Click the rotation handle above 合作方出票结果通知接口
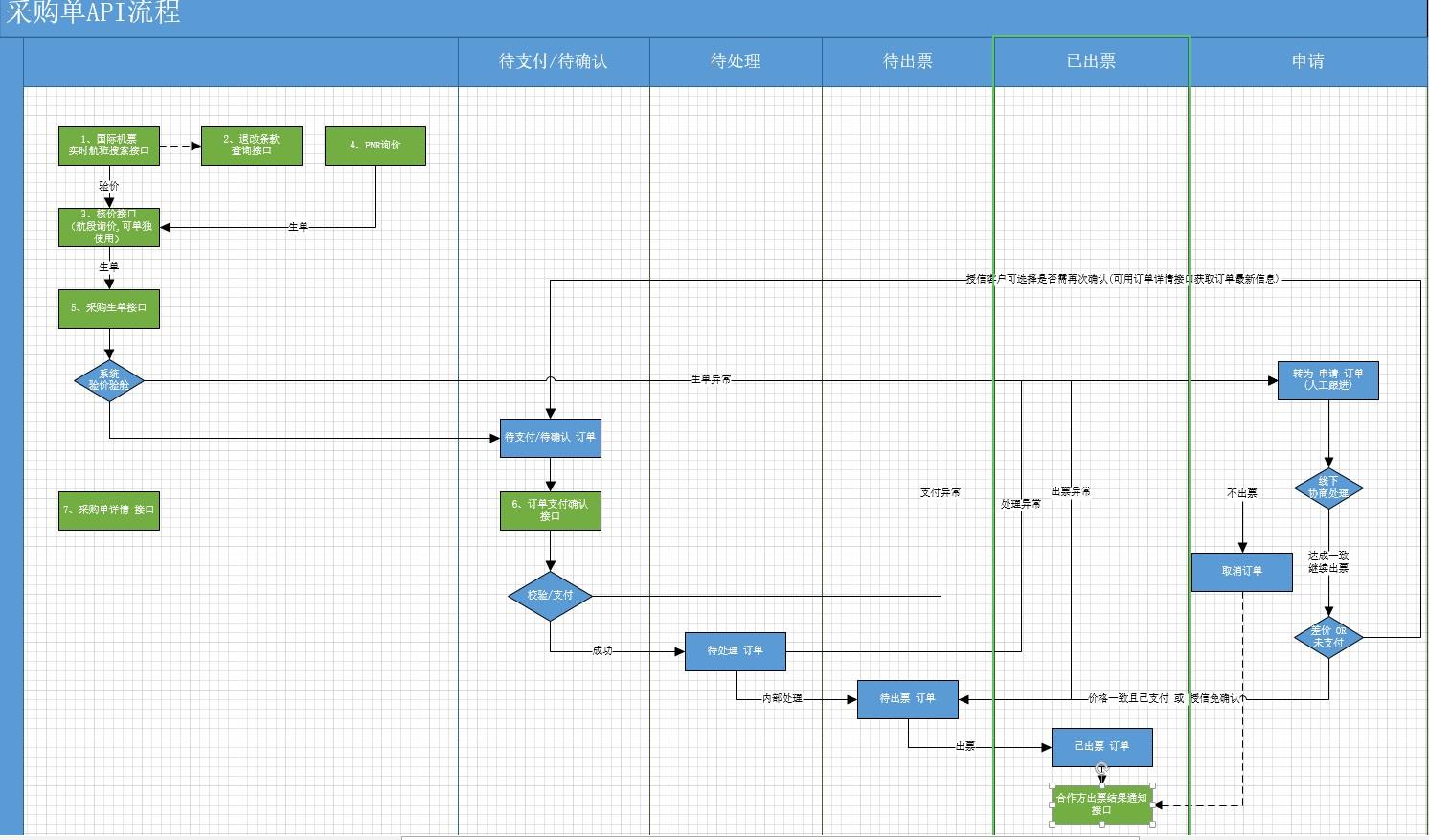This screenshot has width=1429, height=840. (1101, 769)
